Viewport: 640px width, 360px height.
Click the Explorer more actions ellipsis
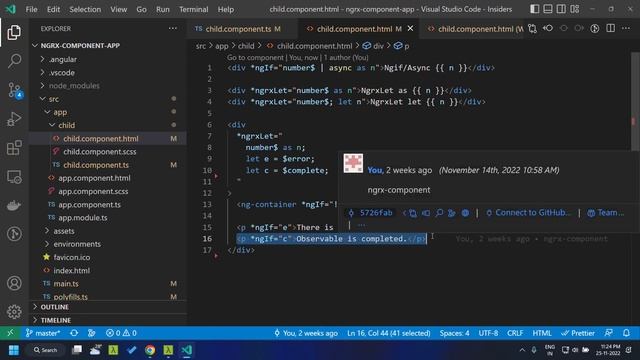[x=173, y=29]
